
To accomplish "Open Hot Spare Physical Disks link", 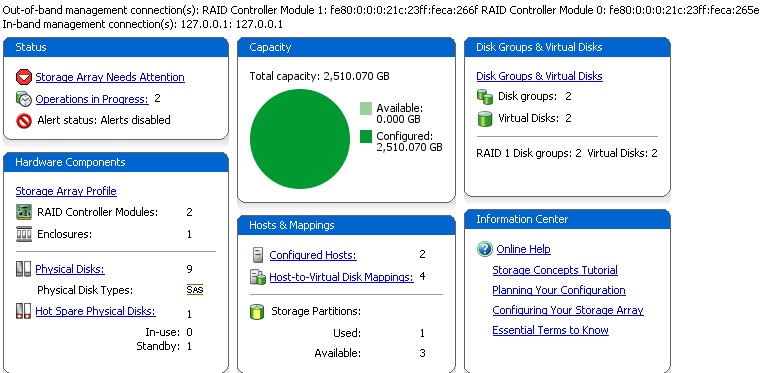I will [96, 311].
